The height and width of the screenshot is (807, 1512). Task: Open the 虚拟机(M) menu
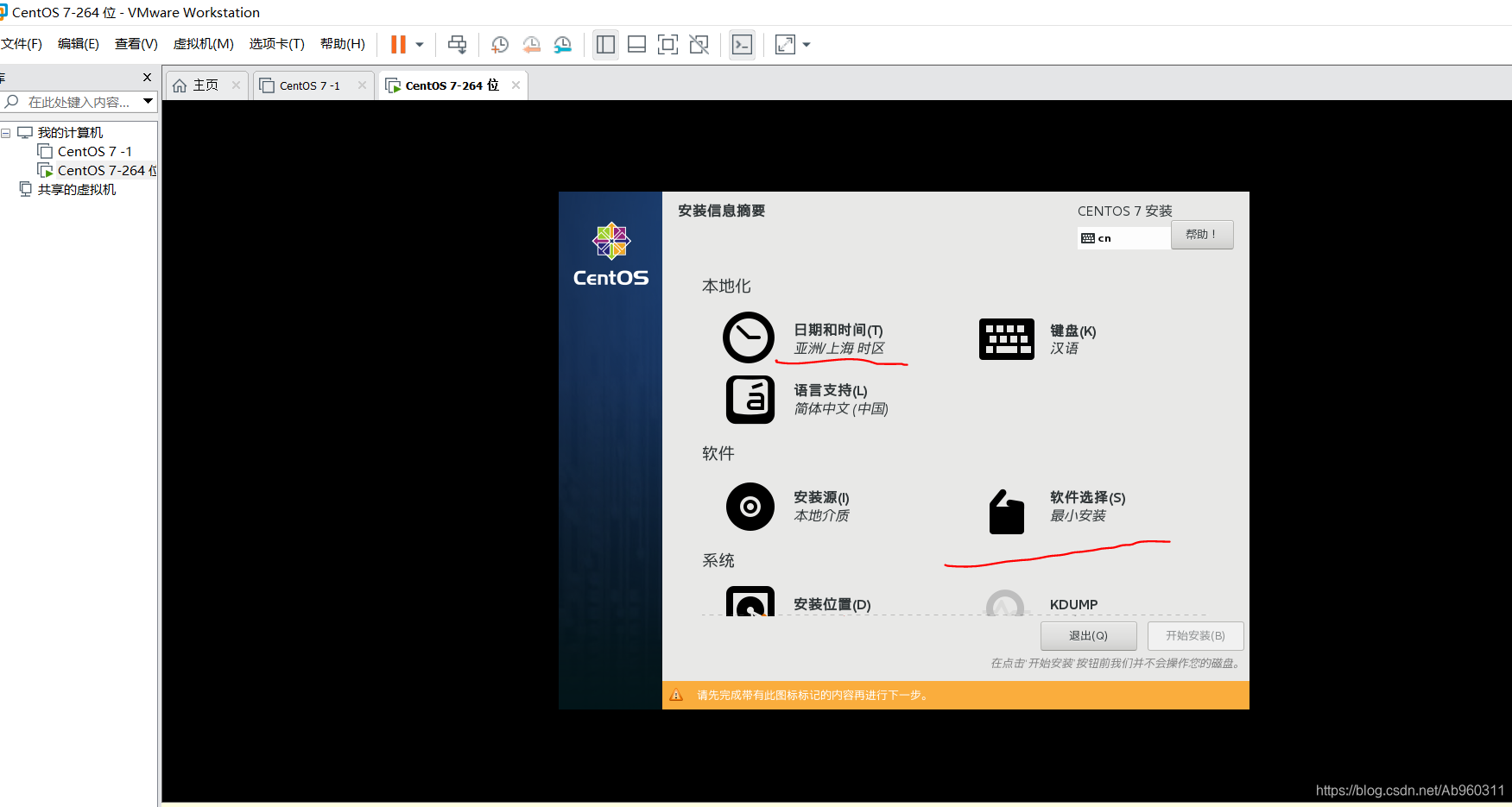tap(204, 44)
